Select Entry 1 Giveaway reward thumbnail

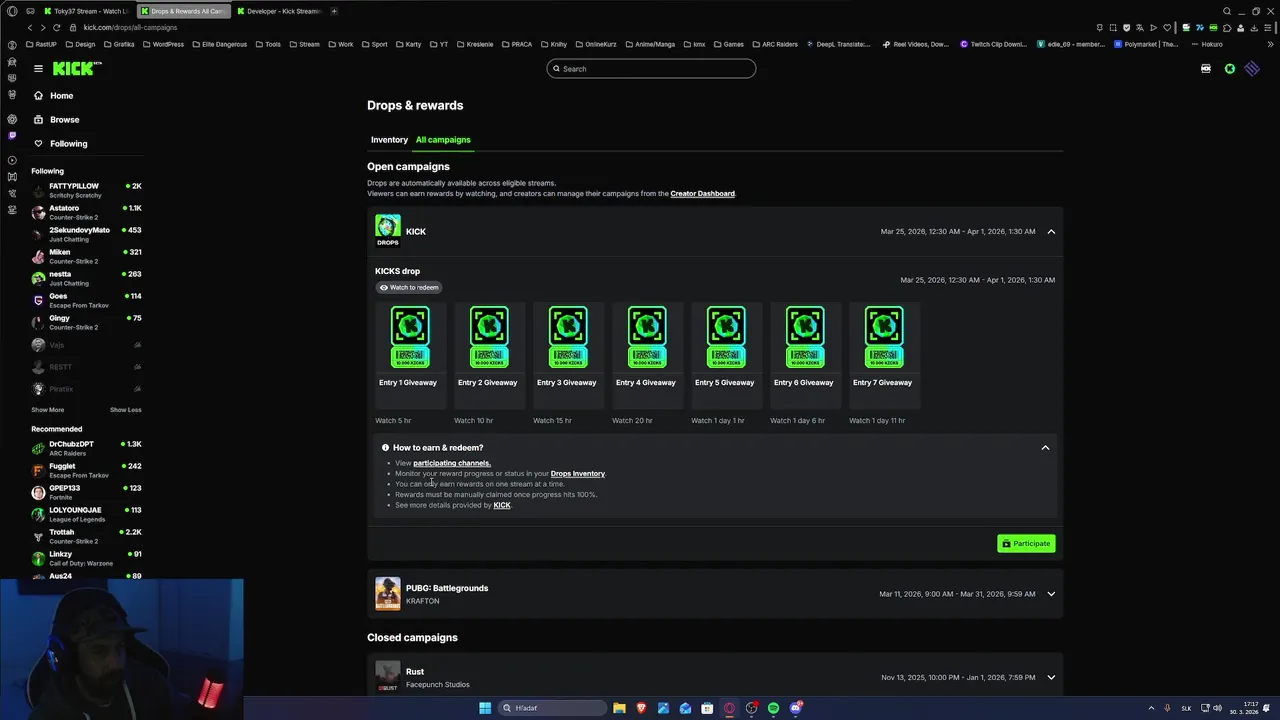pos(410,338)
